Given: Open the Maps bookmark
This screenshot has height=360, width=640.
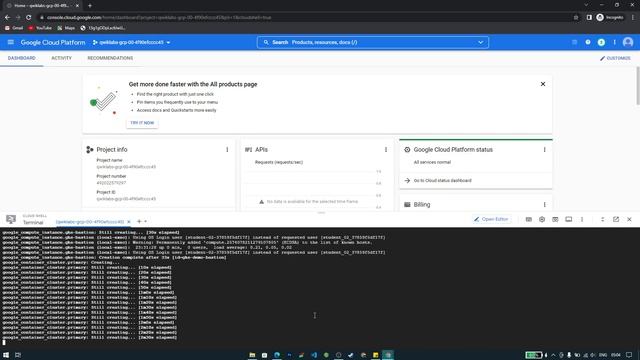Looking at the screenshot, I should pyautogui.click(x=66, y=28).
